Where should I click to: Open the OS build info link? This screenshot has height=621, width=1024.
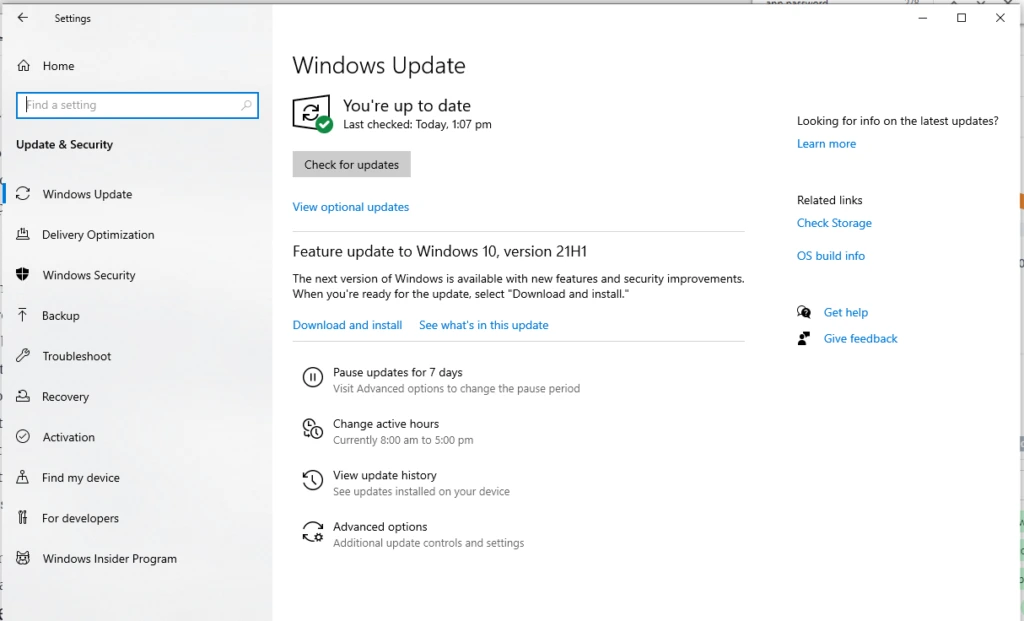tap(831, 256)
